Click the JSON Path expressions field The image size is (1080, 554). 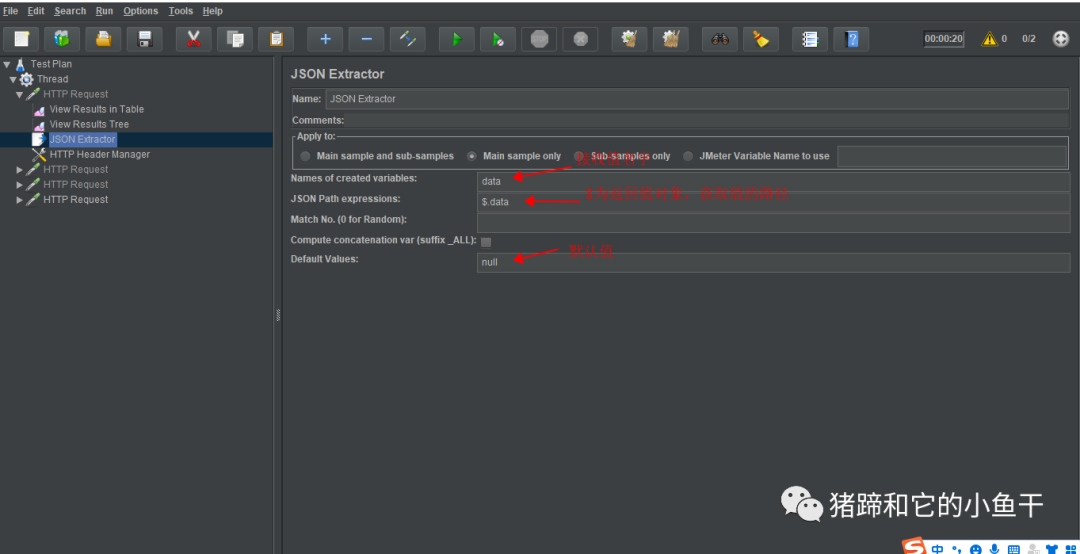click(x=773, y=203)
